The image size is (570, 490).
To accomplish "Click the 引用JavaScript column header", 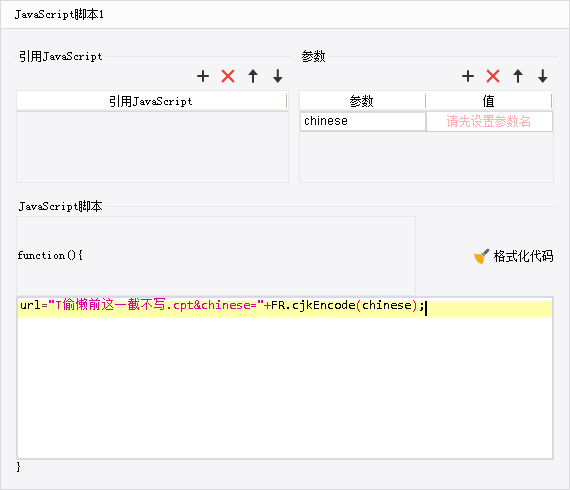I will pyautogui.click(x=152, y=101).
